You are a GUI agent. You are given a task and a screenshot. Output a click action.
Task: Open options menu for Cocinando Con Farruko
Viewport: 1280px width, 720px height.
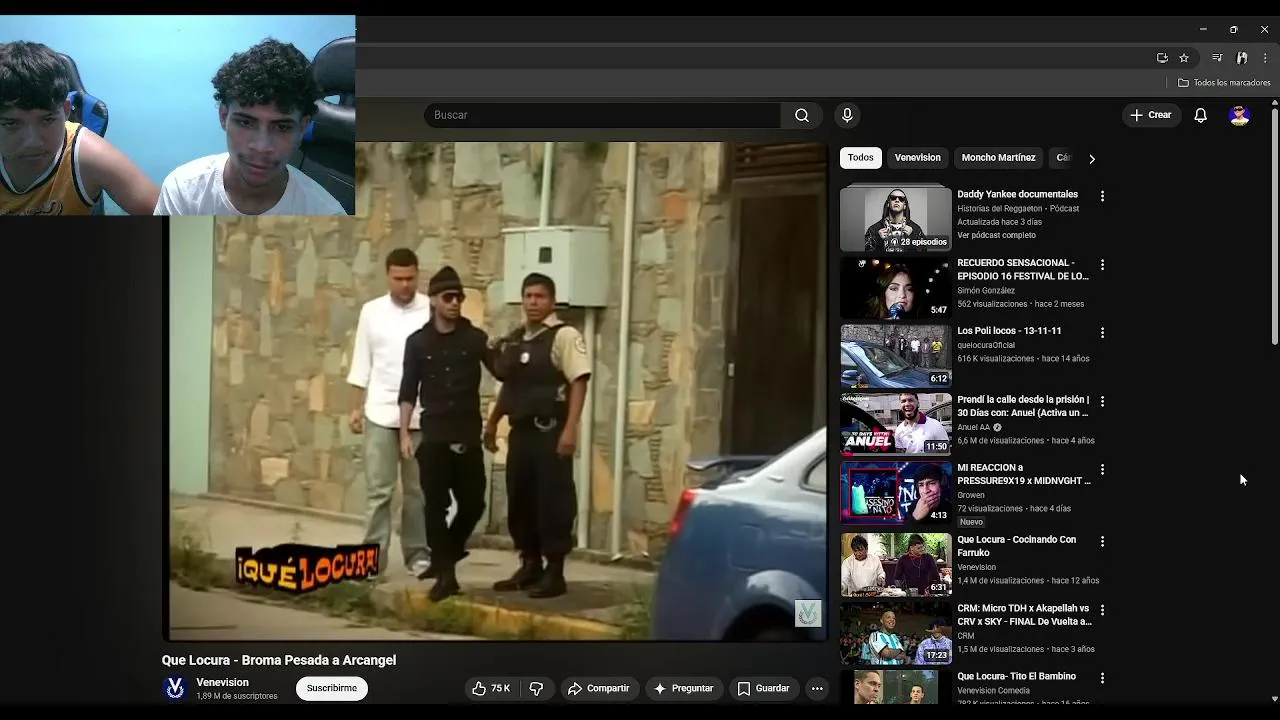coord(1102,541)
